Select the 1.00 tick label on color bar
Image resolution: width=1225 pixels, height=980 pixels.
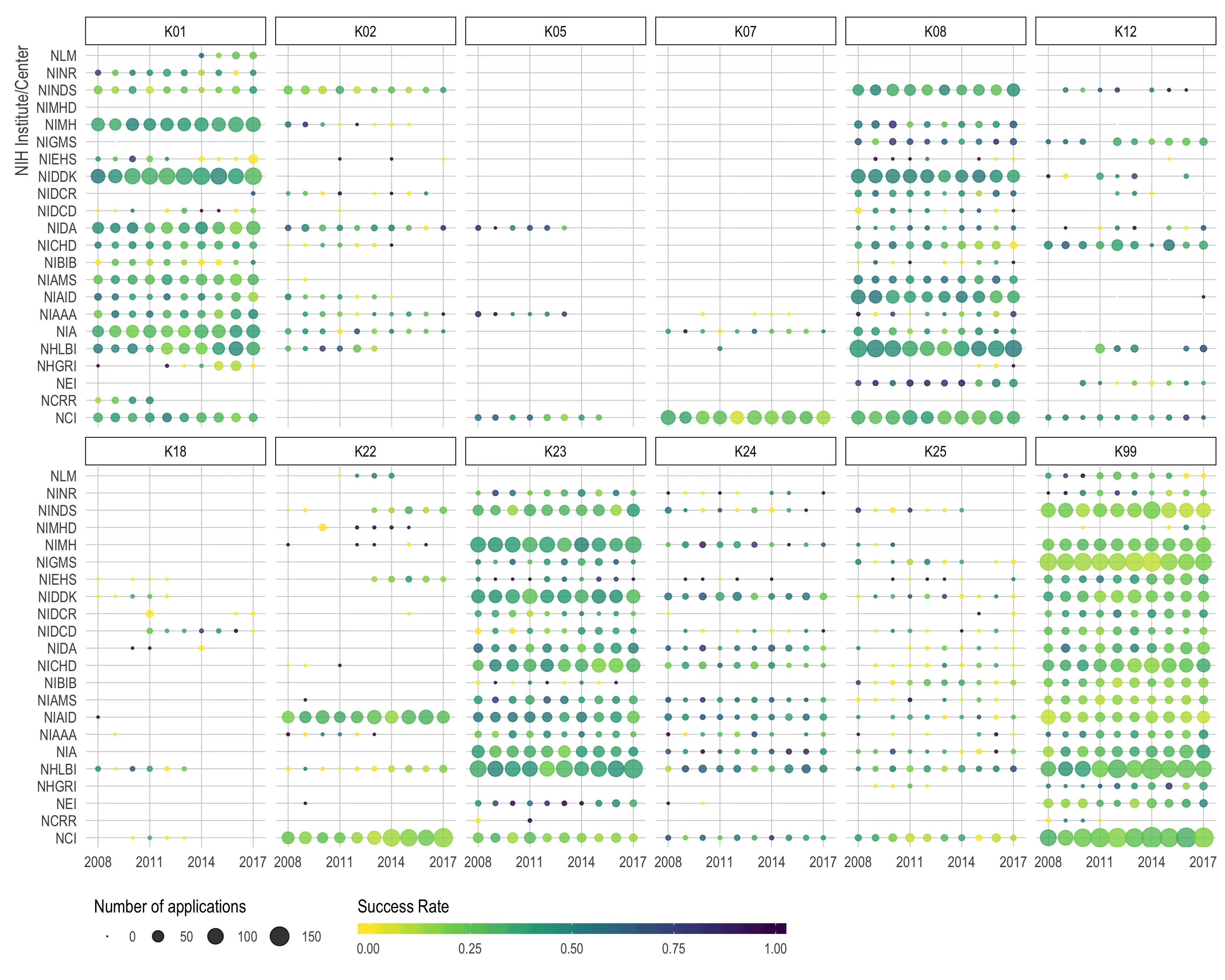click(x=775, y=948)
